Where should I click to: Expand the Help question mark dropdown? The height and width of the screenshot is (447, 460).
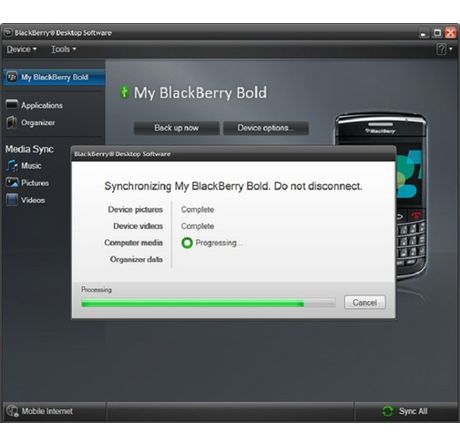coord(444,49)
